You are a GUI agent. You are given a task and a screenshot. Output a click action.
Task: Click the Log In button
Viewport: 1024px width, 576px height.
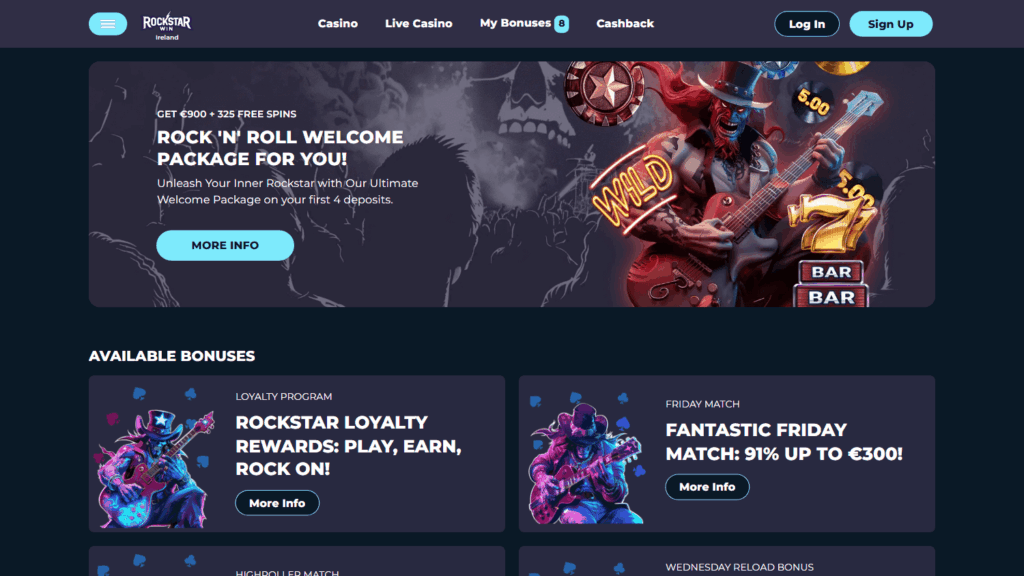click(x=807, y=24)
